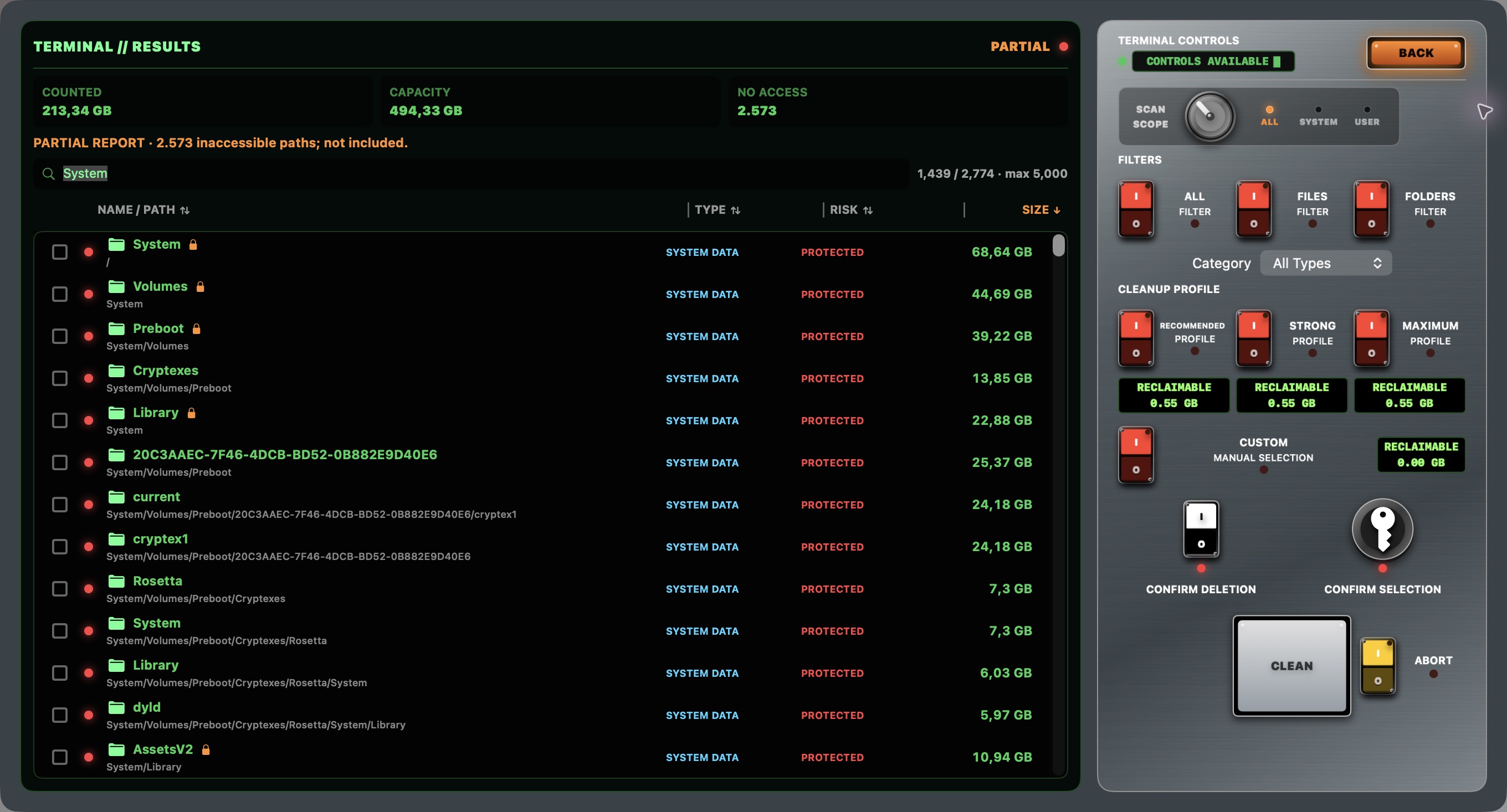Toggle sort order on SIZE column

(x=1040, y=210)
